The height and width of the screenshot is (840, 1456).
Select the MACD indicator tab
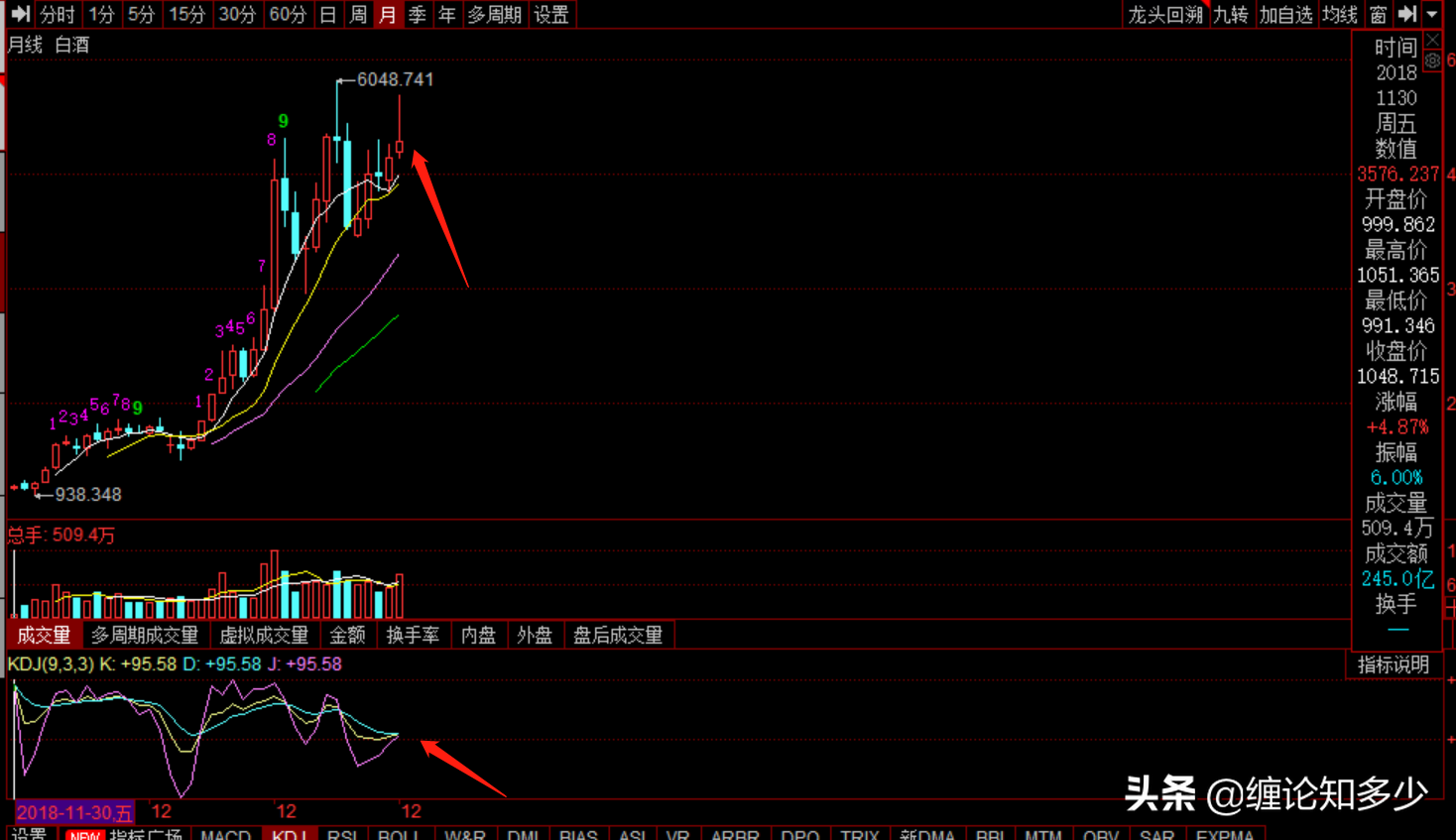point(225,834)
